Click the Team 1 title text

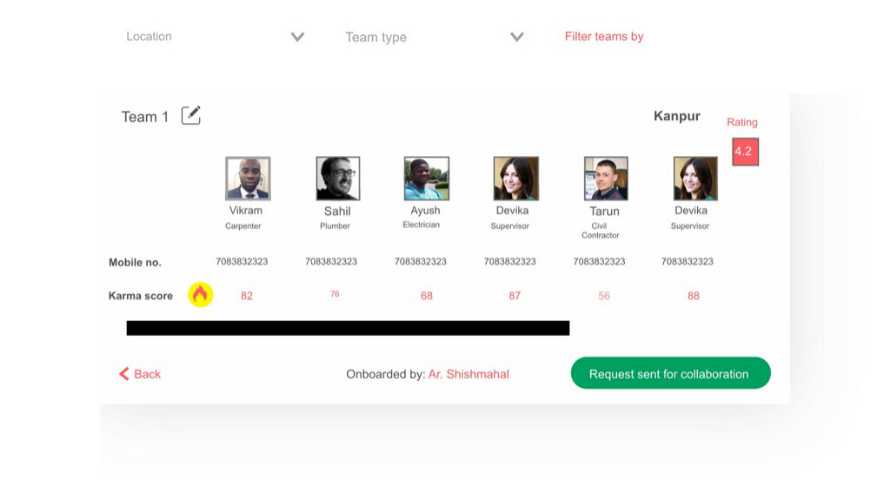145,117
